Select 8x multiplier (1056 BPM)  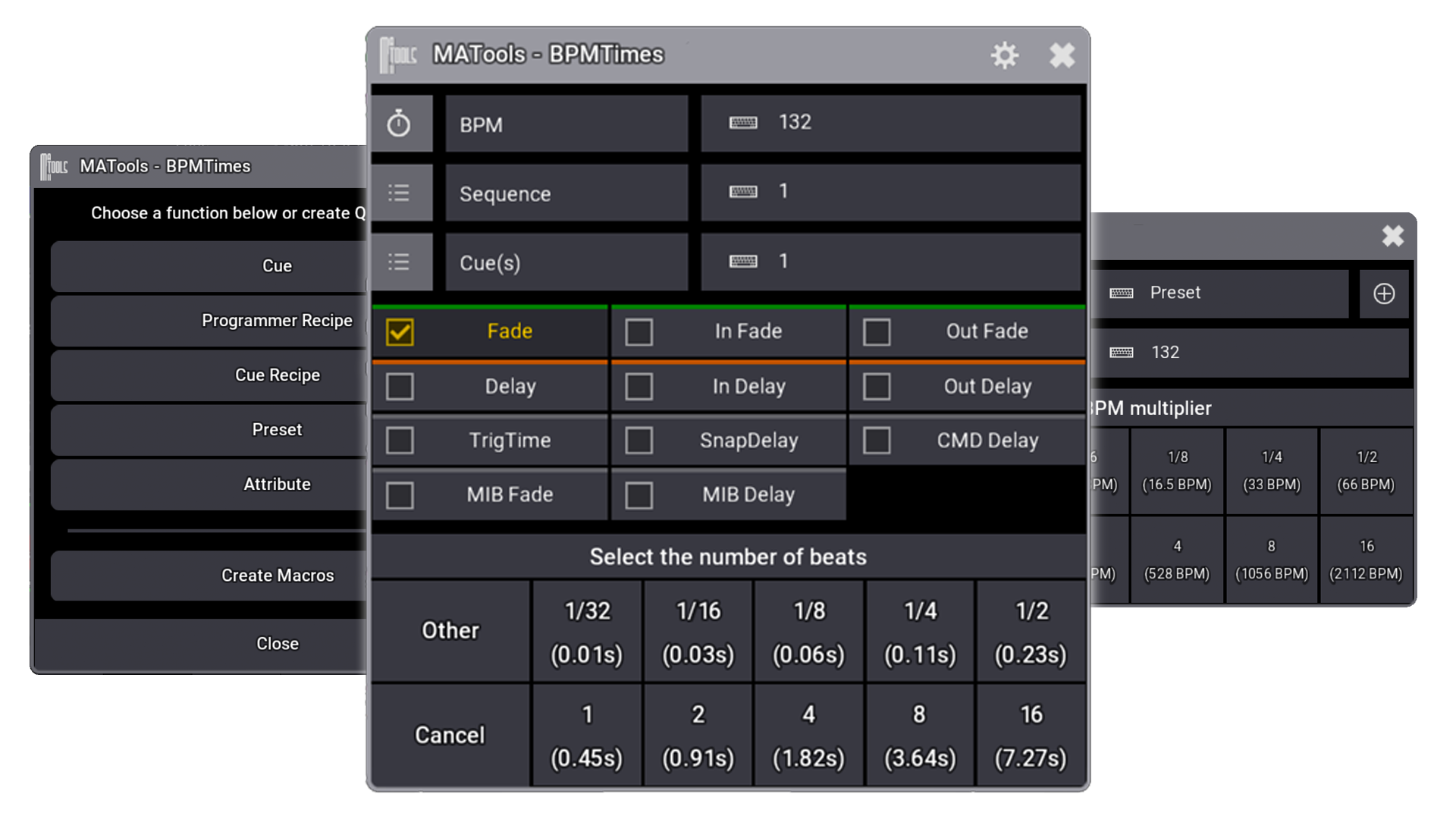(x=1272, y=560)
